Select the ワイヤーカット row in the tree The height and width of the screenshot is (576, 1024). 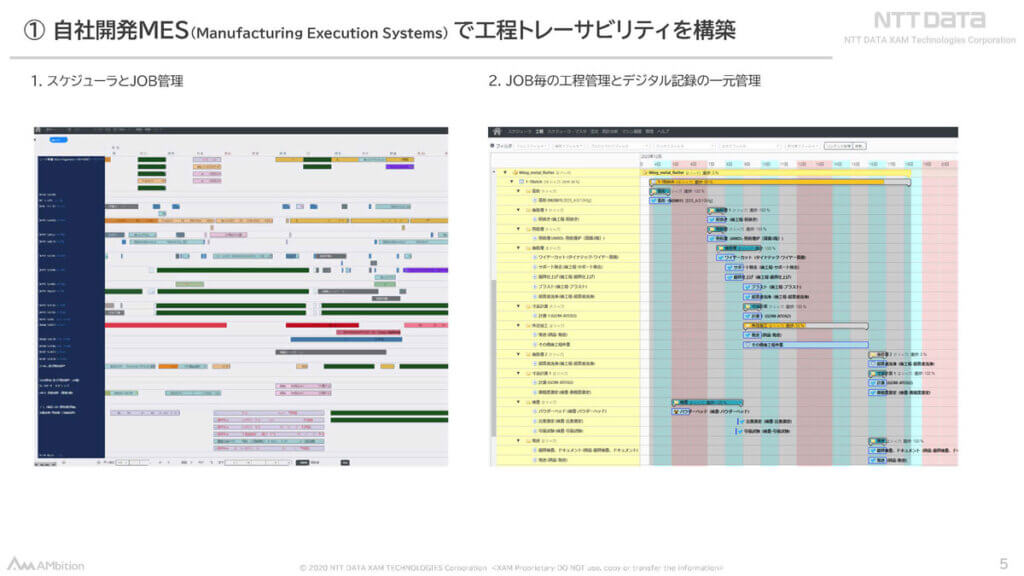pyautogui.click(x=567, y=257)
